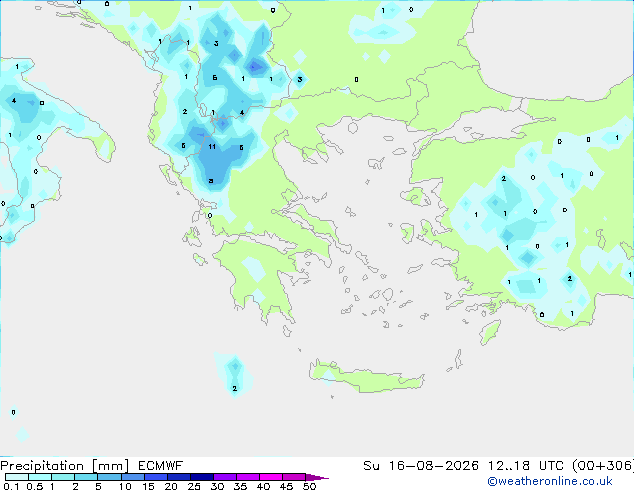
Task: Click the 11 mm precipitation value label
Action: pos(212,147)
